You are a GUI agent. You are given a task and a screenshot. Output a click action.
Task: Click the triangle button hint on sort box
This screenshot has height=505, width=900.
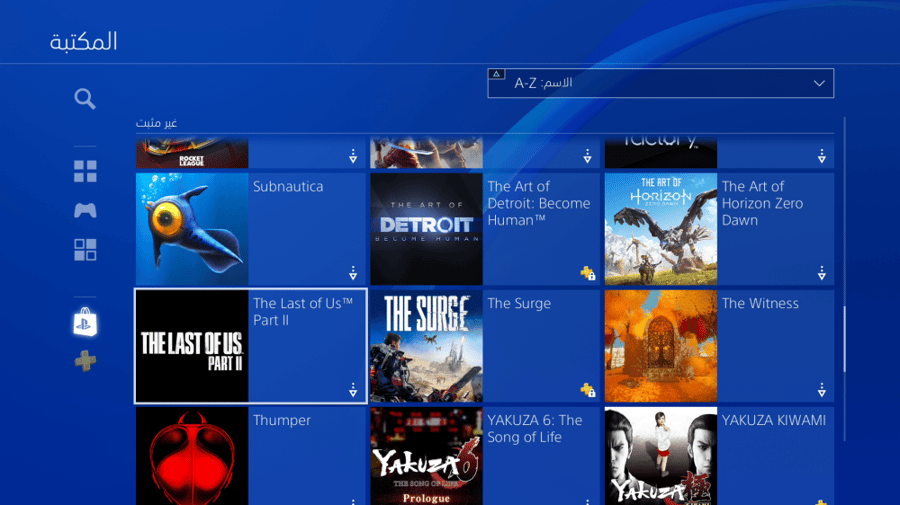tap(496, 74)
